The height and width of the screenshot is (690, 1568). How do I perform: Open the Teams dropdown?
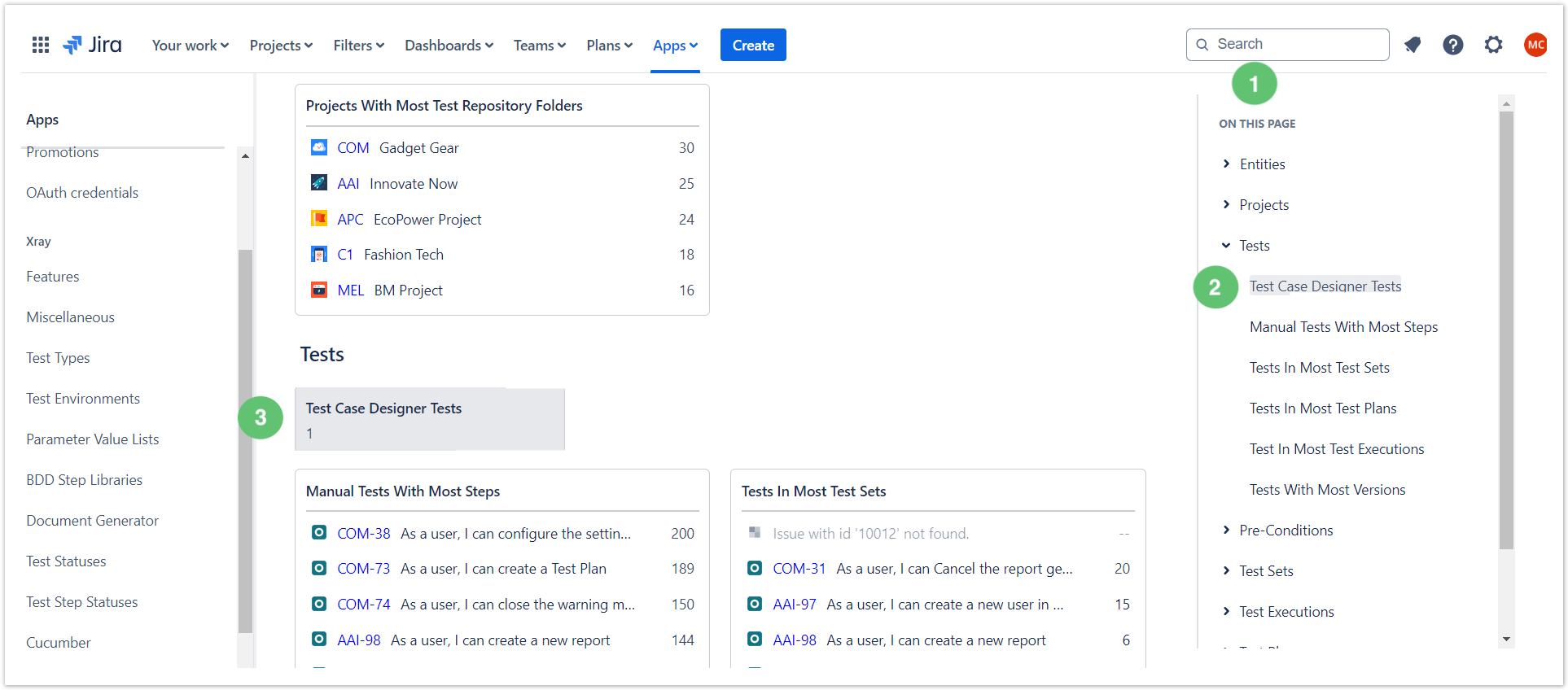(540, 46)
